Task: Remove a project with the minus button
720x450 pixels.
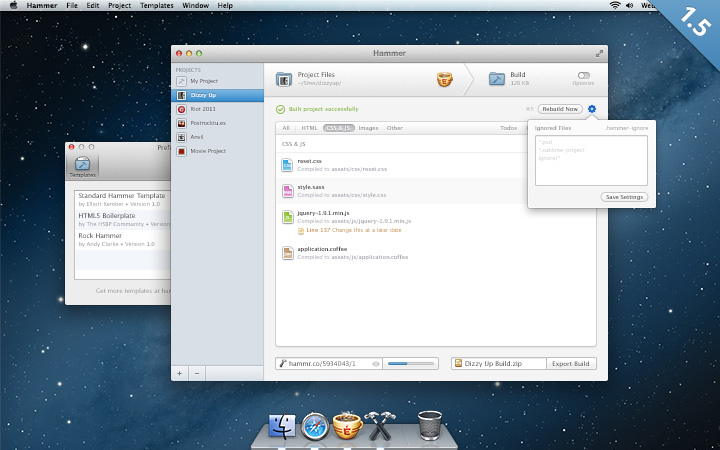Action: tap(197, 373)
